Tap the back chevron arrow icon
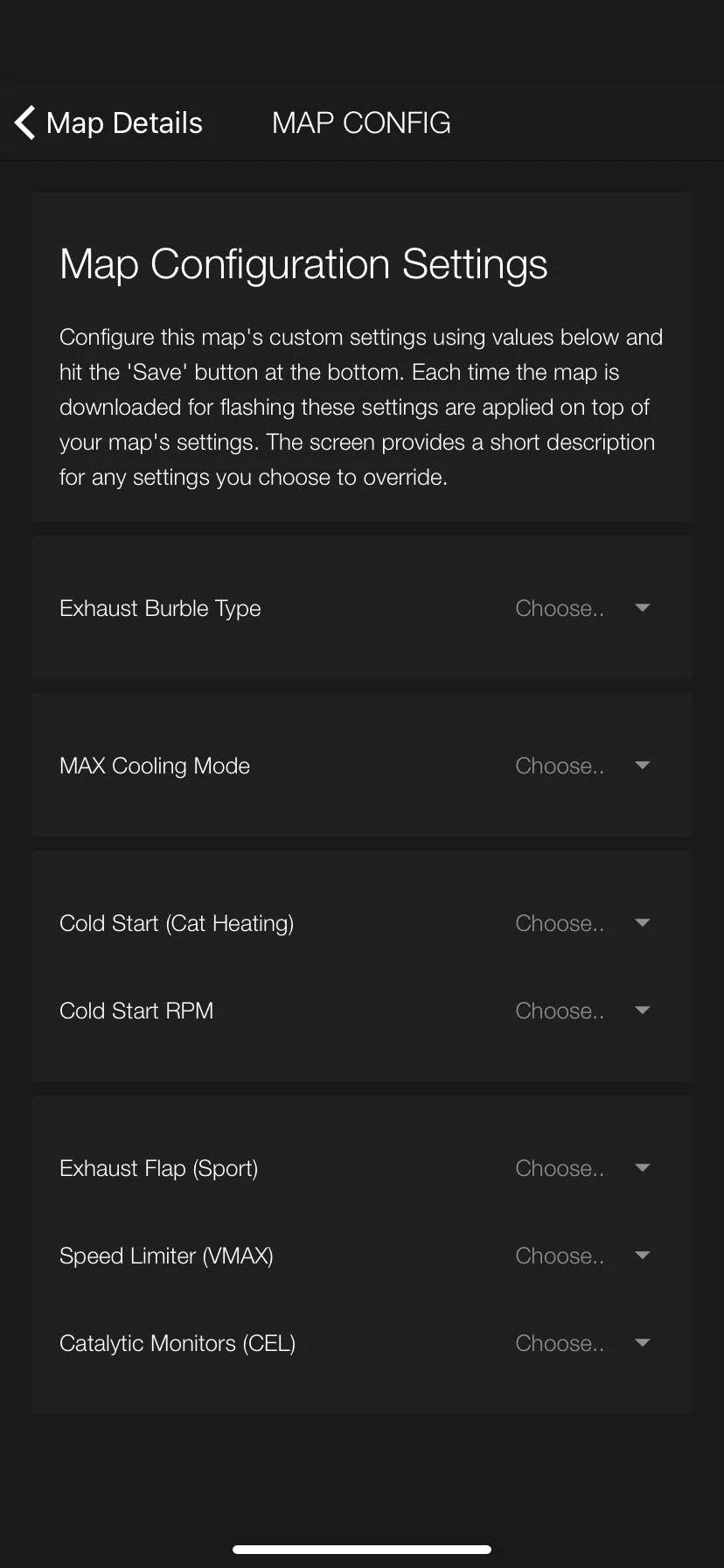 pos(25,122)
